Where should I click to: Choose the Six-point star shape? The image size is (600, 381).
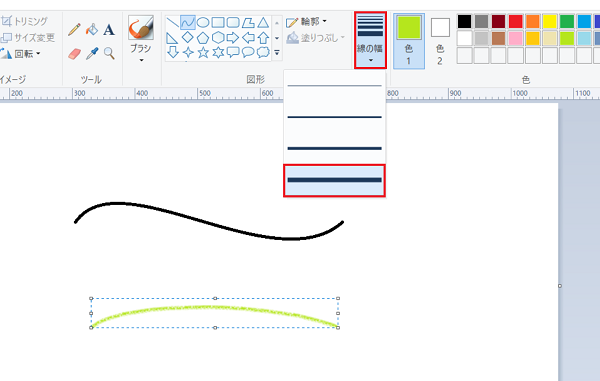[x=218, y=52]
